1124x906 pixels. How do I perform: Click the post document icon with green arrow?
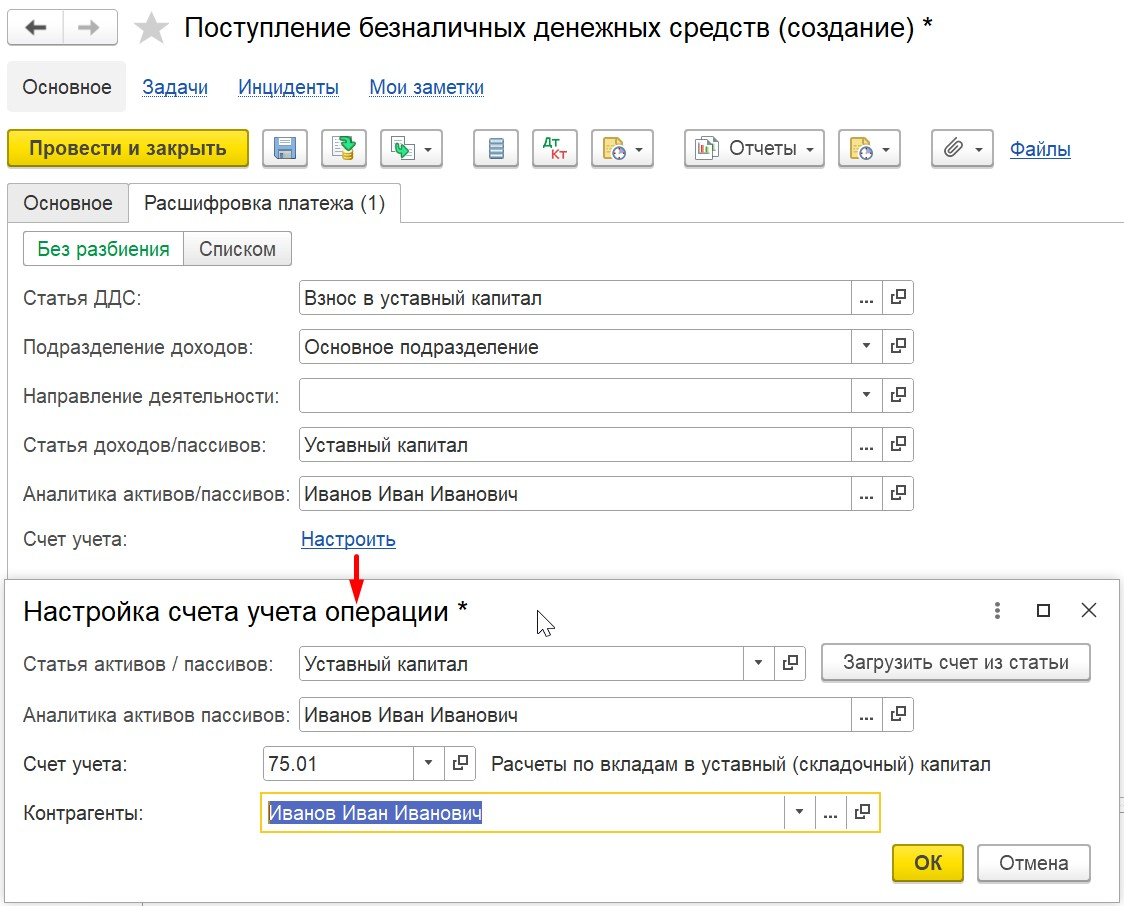(x=343, y=148)
